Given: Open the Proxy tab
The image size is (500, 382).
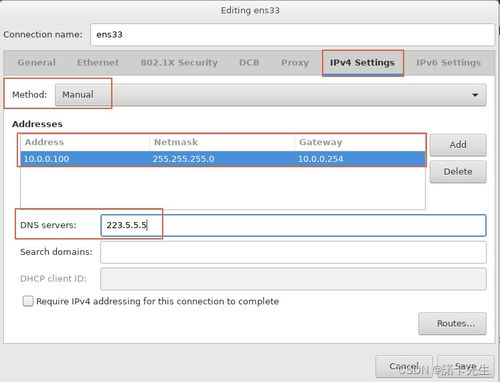Looking at the screenshot, I should pyautogui.click(x=295, y=63).
